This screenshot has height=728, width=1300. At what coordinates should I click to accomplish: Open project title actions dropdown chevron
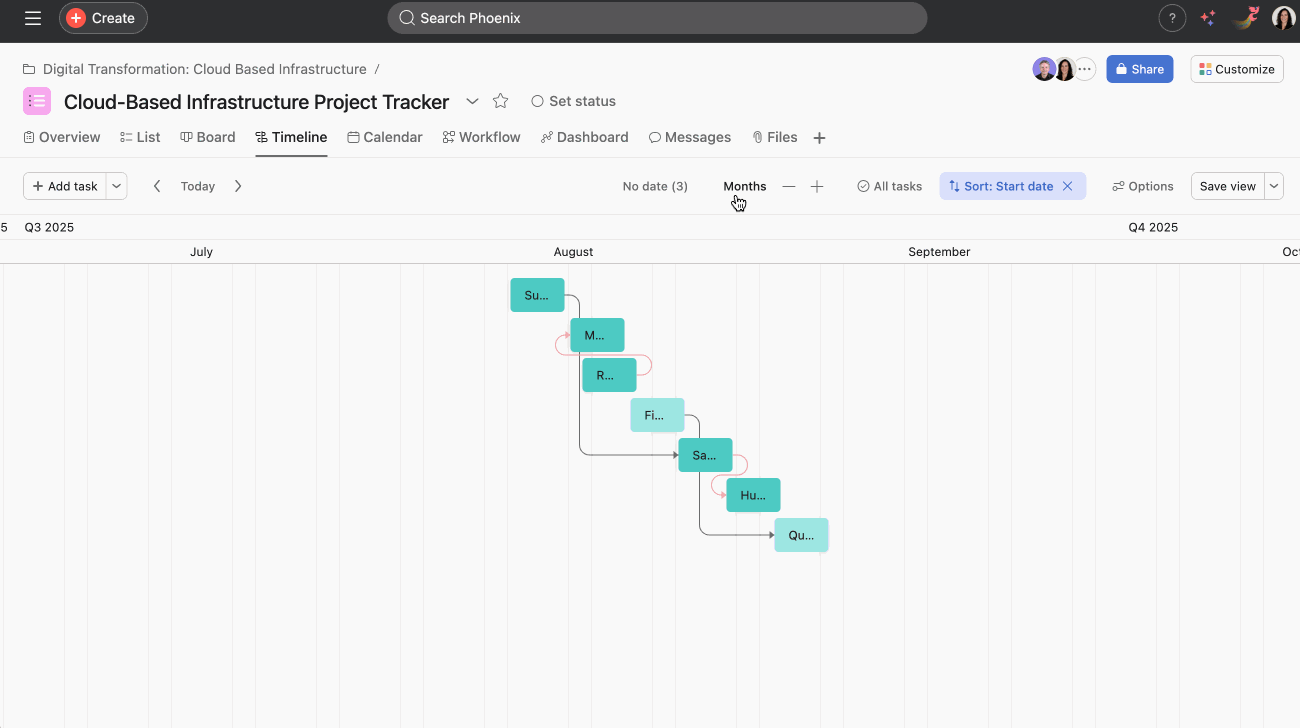[x=473, y=101]
